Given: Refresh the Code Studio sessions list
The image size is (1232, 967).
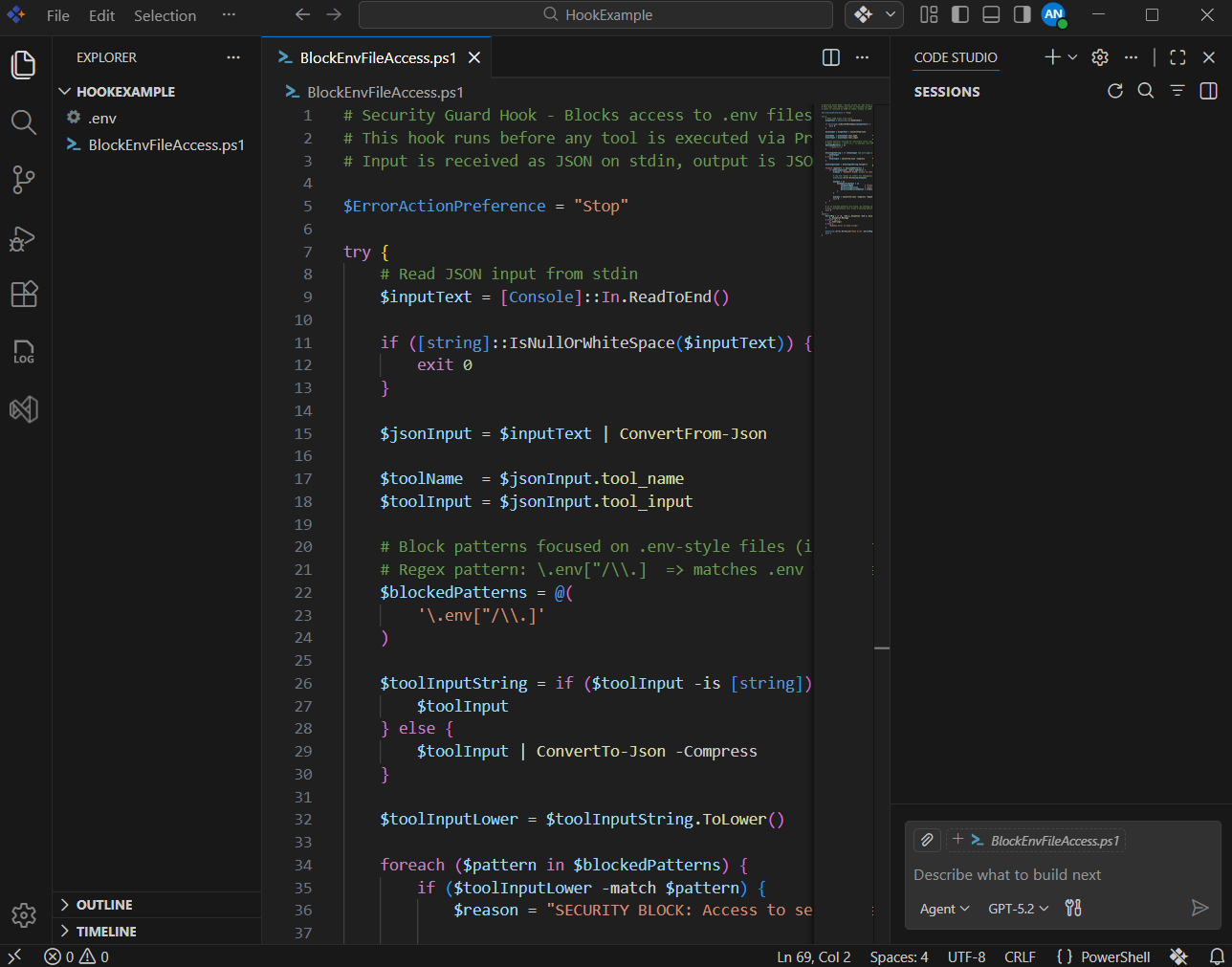Looking at the screenshot, I should coord(1115,91).
